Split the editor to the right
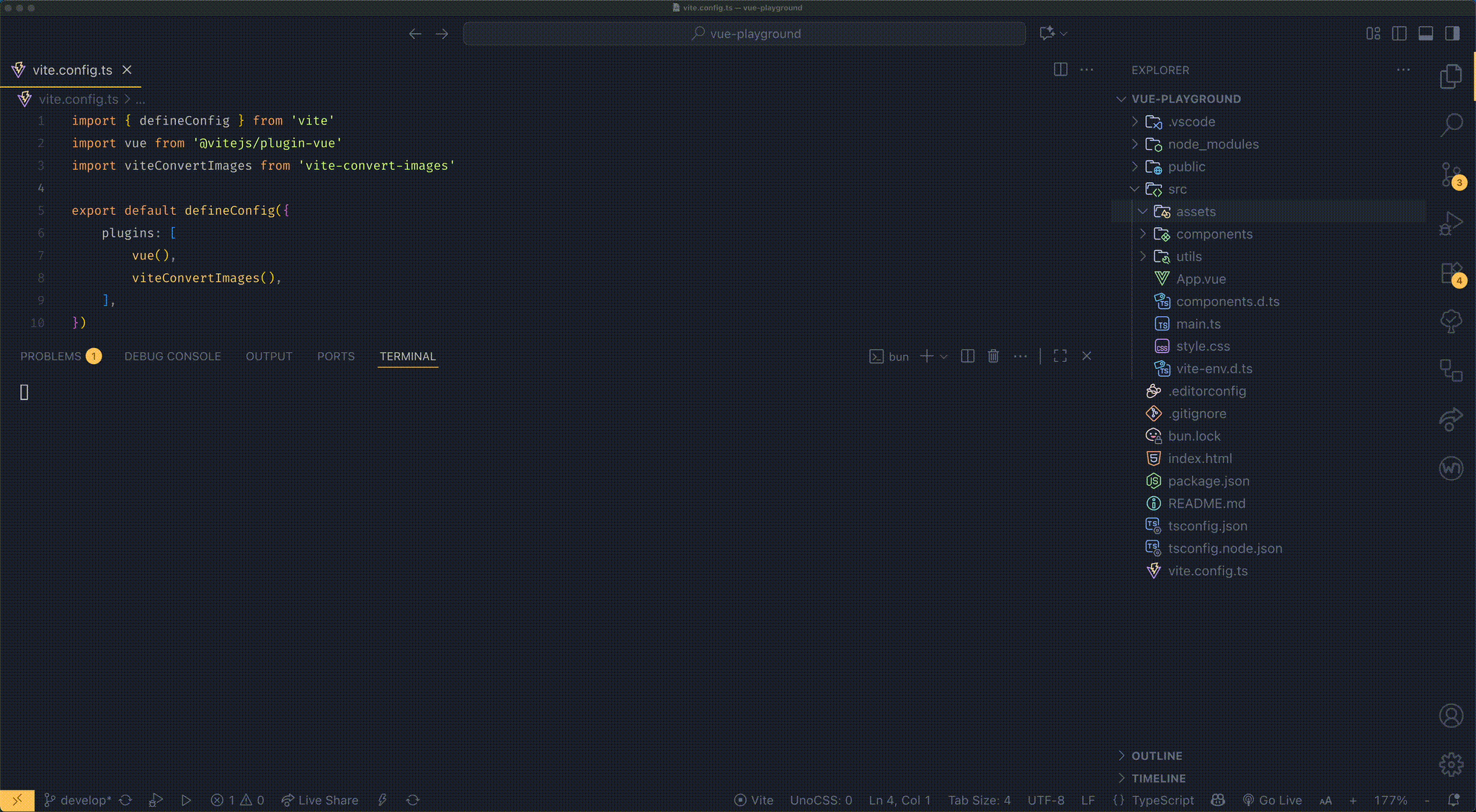The height and width of the screenshot is (812, 1476). pos(1060,70)
